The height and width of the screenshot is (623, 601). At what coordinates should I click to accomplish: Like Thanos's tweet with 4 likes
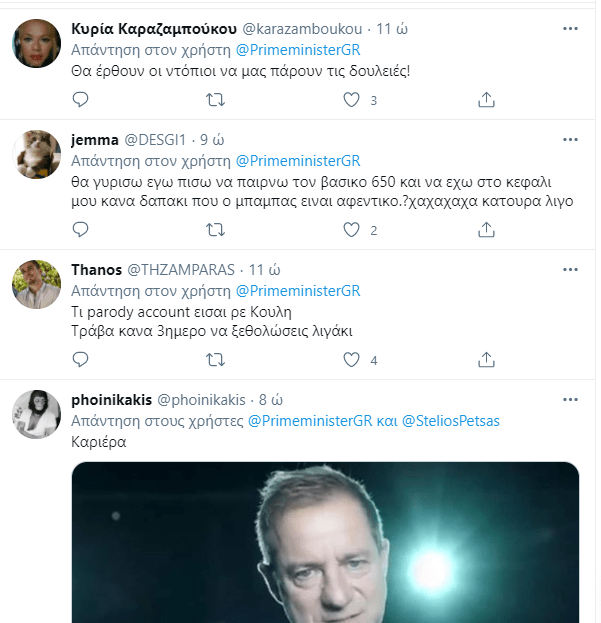pyautogui.click(x=351, y=360)
